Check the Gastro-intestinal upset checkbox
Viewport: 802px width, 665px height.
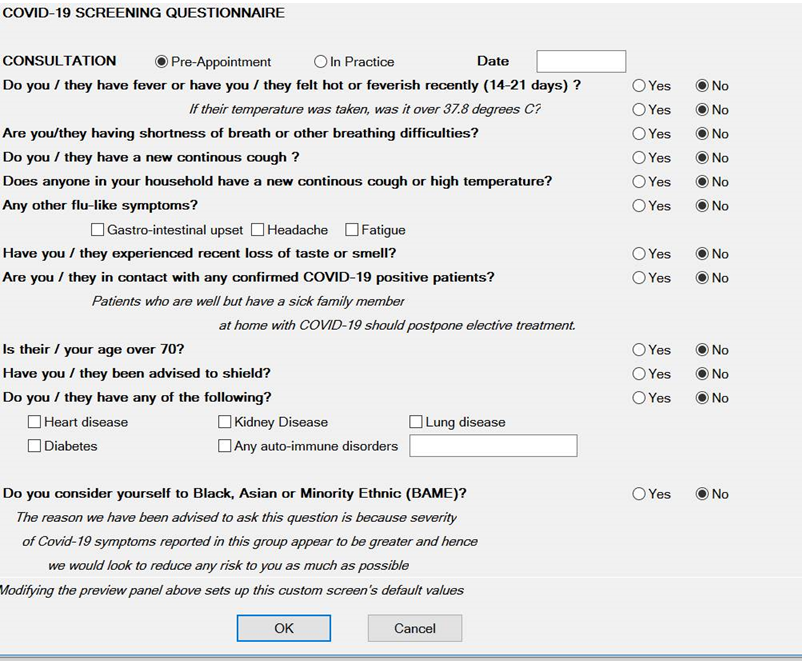coord(98,229)
